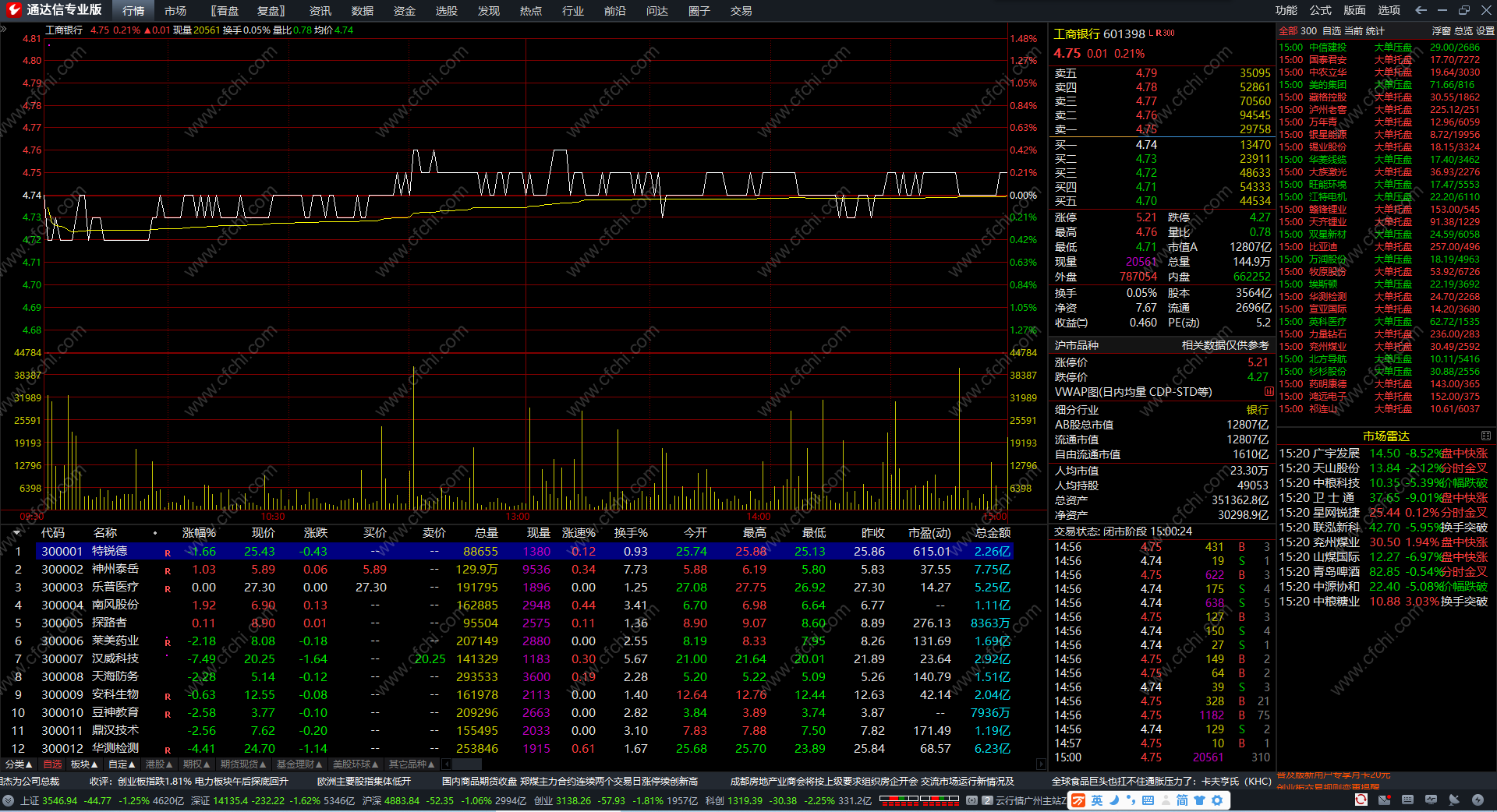The height and width of the screenshot is (812, 1497).
Task: Sort list by 涨幅% column header
Action: (199, 533)
